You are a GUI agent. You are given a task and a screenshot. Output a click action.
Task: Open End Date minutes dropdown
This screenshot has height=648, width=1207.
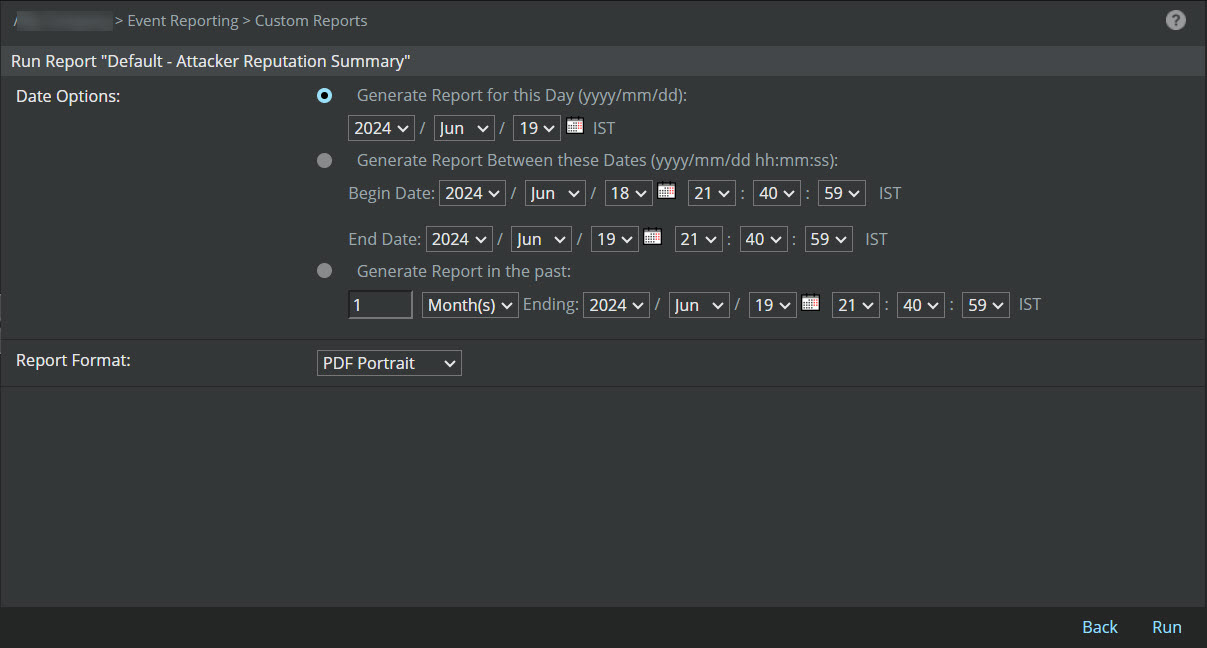point(763,239)
